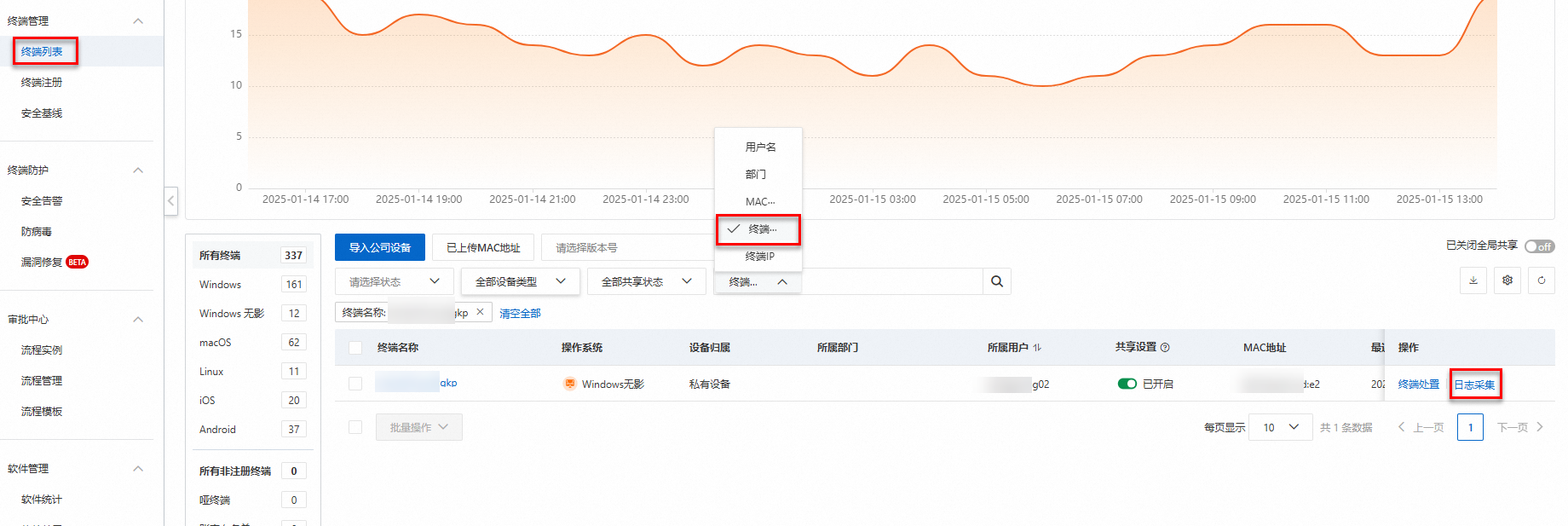
Task: Click the 共享设置 help icon
Action: 1165,347
